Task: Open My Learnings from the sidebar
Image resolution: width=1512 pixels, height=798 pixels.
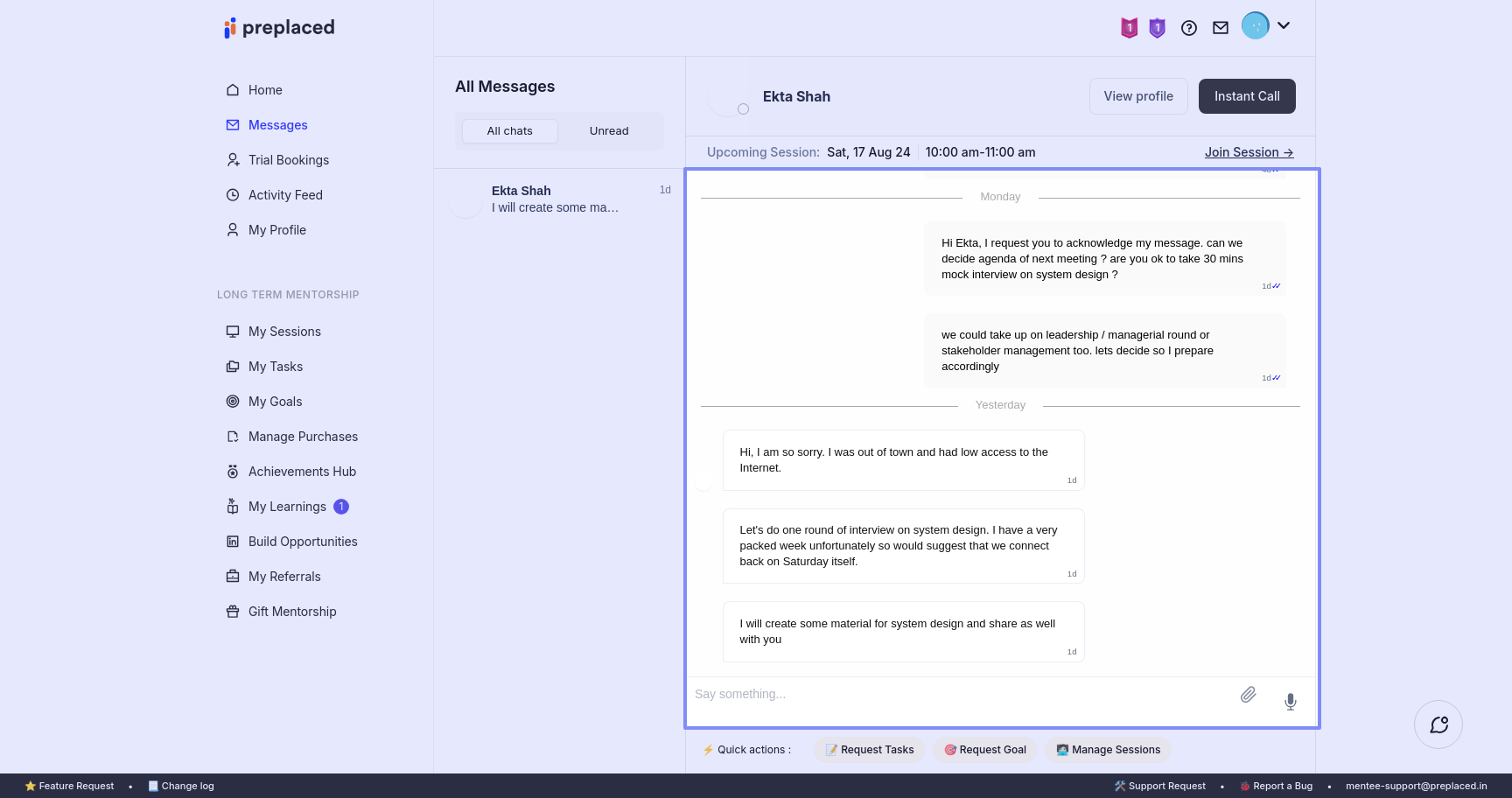Action: point(287,507)
